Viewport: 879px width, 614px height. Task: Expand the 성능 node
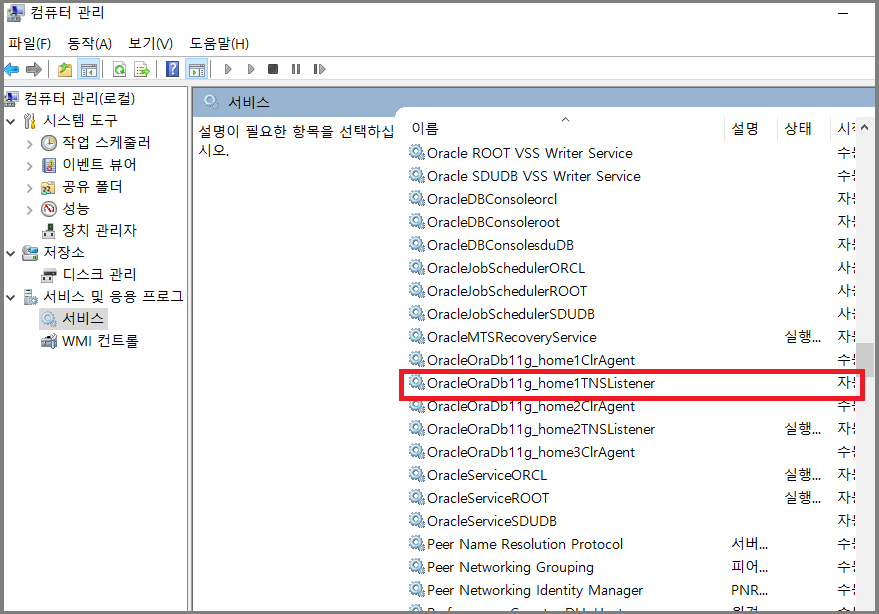click(29, 210)
